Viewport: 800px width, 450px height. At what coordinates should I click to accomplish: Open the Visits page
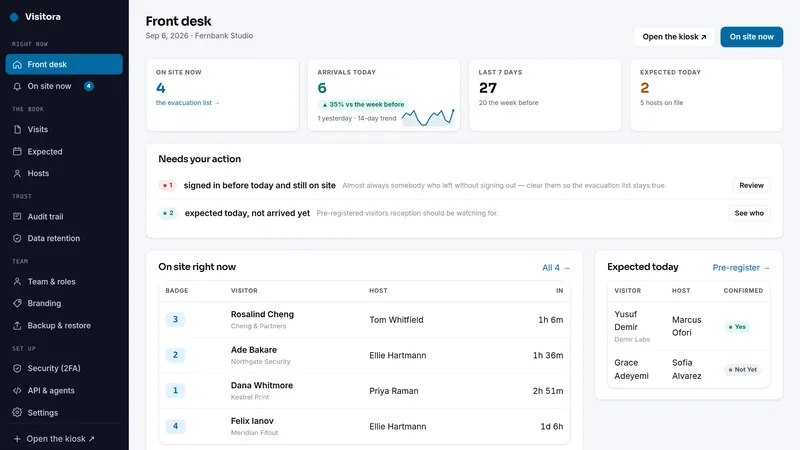click(x=64, y=130)
